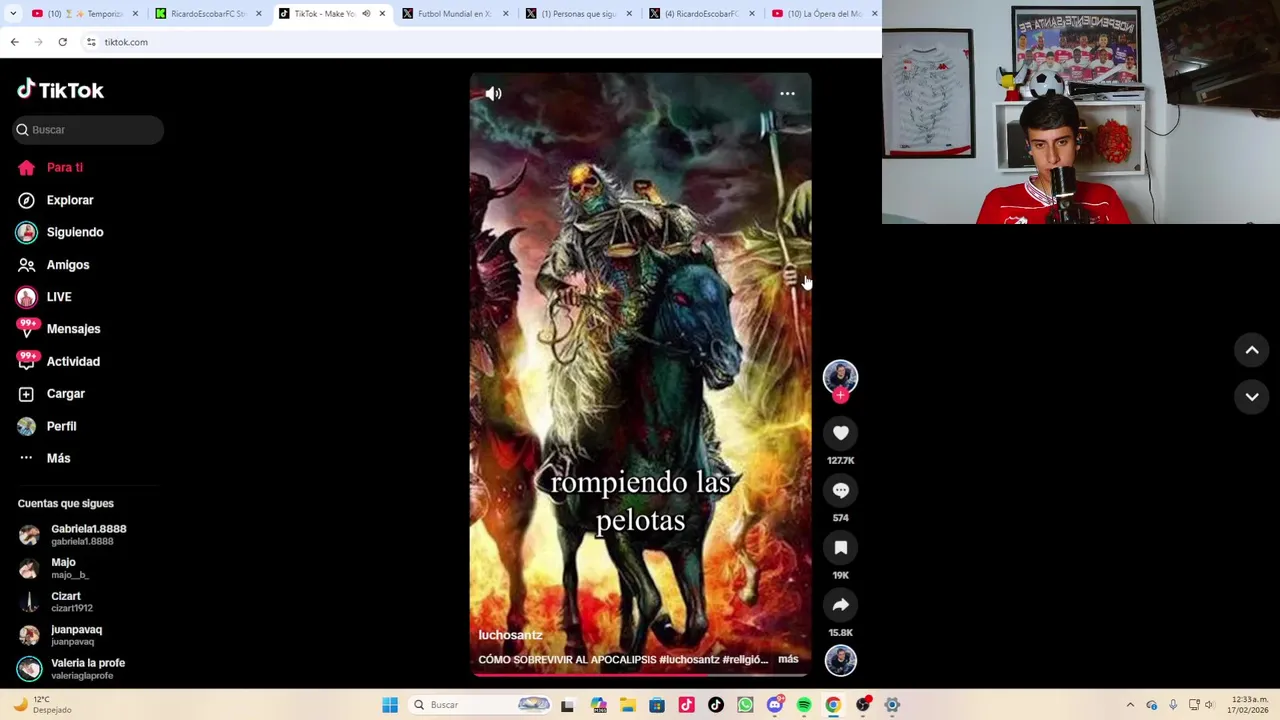This screenshot has height=720, width=1280.
Task: Open Google Chrome from the taskbar
Action: coord(833,705)
